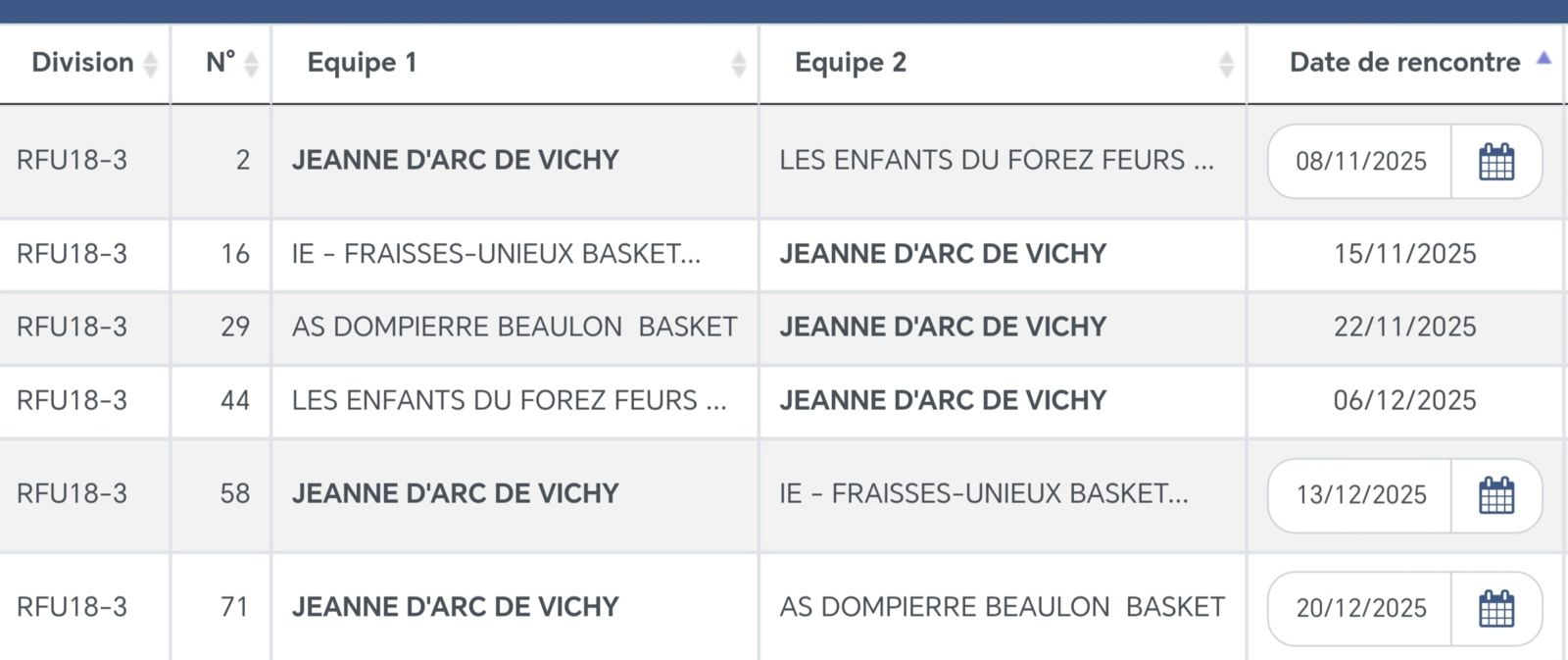This screenshot has width=1568, height=660.
Task: Click Equipe 1 header label
Action: (362, 63)
